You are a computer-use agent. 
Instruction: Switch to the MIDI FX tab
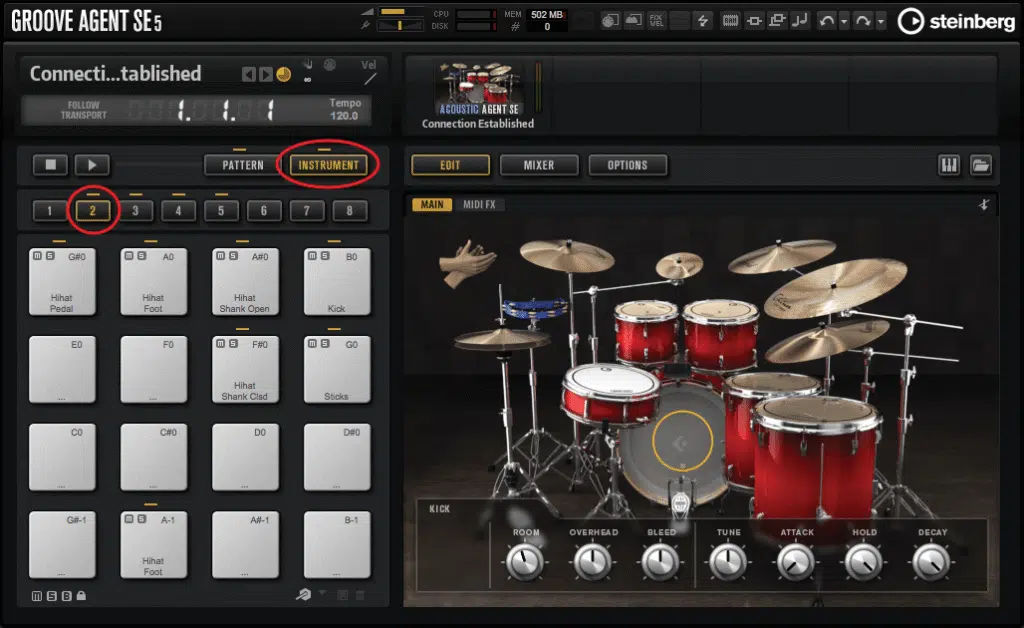(482, 205)
